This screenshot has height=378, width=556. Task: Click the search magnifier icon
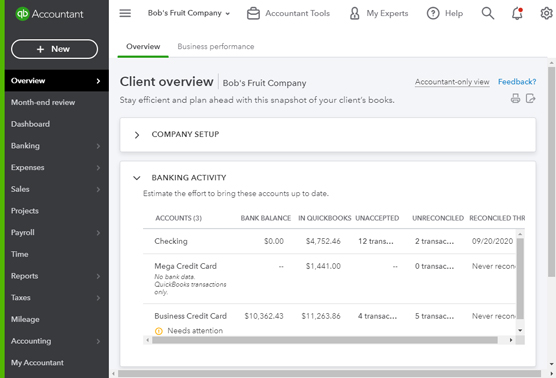488,13
